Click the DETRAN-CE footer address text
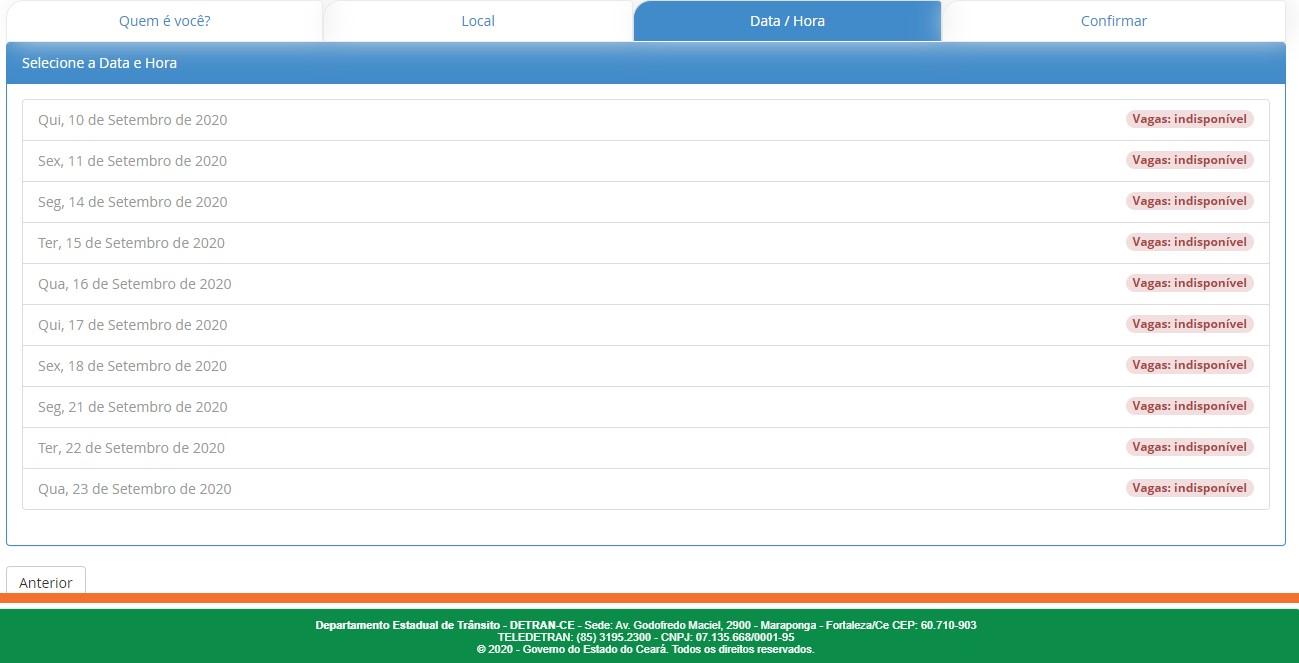 646,625
